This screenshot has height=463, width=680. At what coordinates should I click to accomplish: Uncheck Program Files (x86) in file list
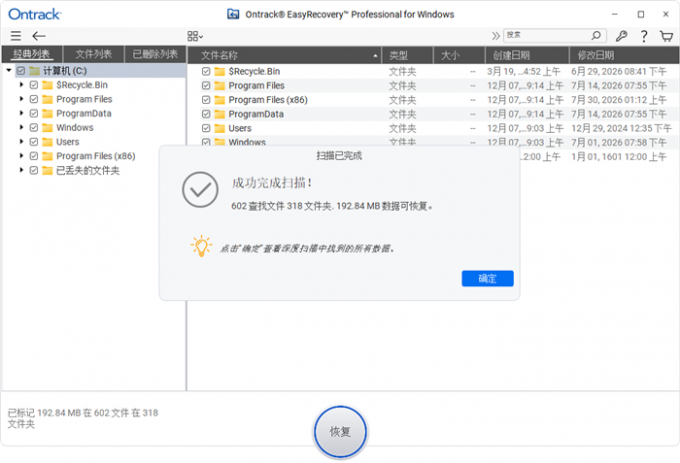click(206, 100)
